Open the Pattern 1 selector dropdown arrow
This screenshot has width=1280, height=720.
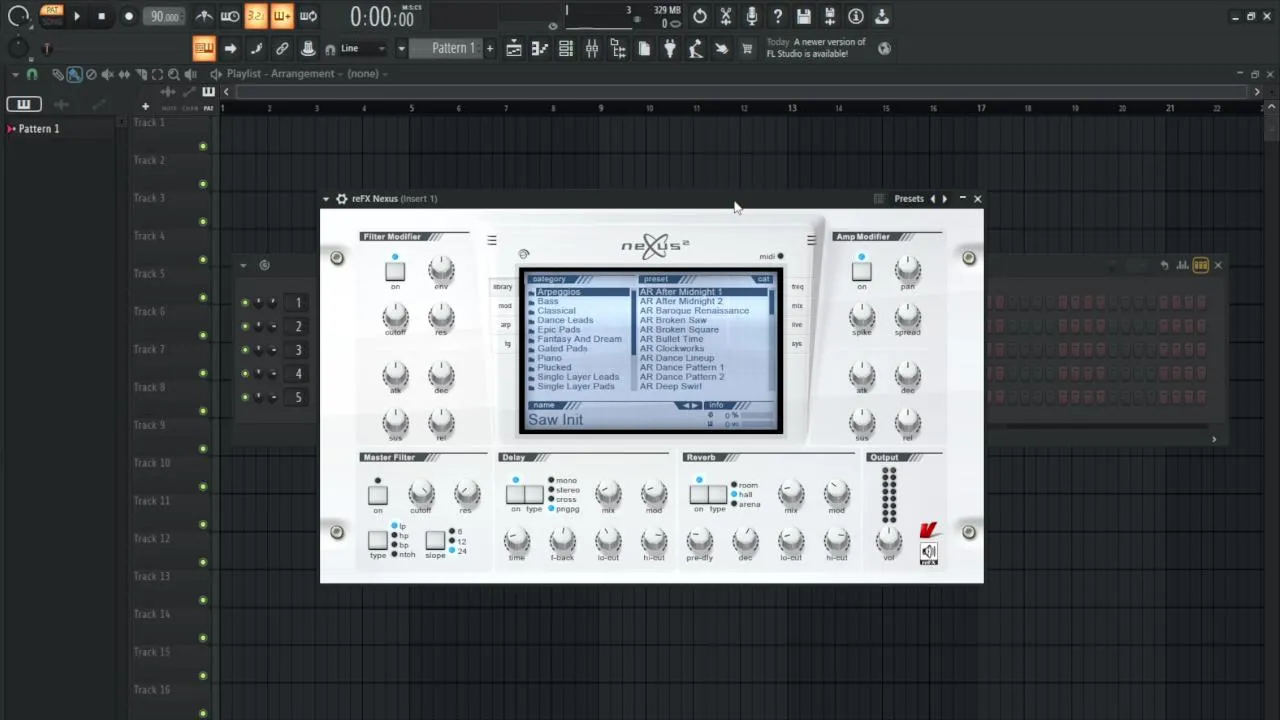[x=401, y=48]
